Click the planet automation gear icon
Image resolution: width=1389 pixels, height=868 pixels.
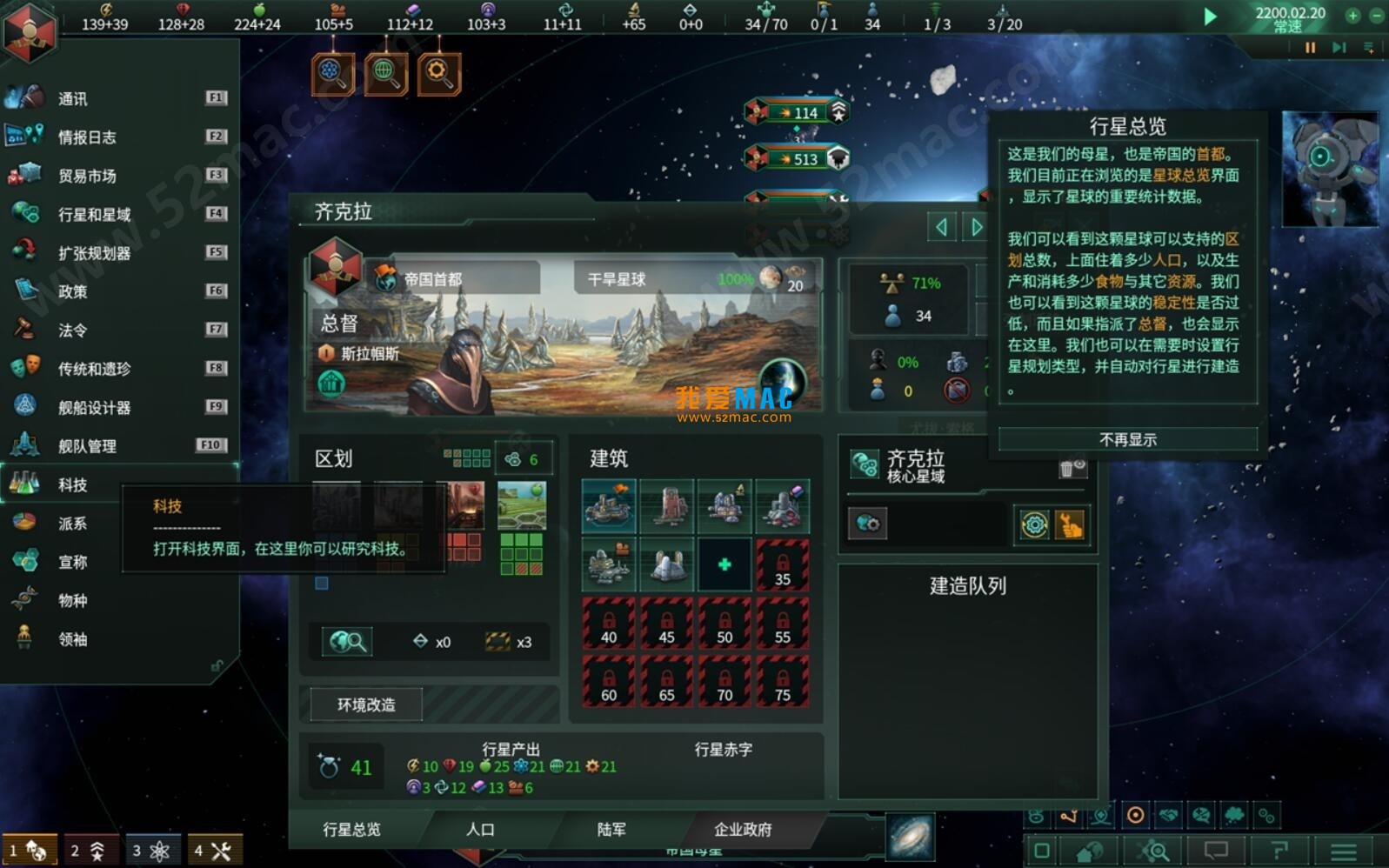pyautogui.click(x=1034, y=524)
